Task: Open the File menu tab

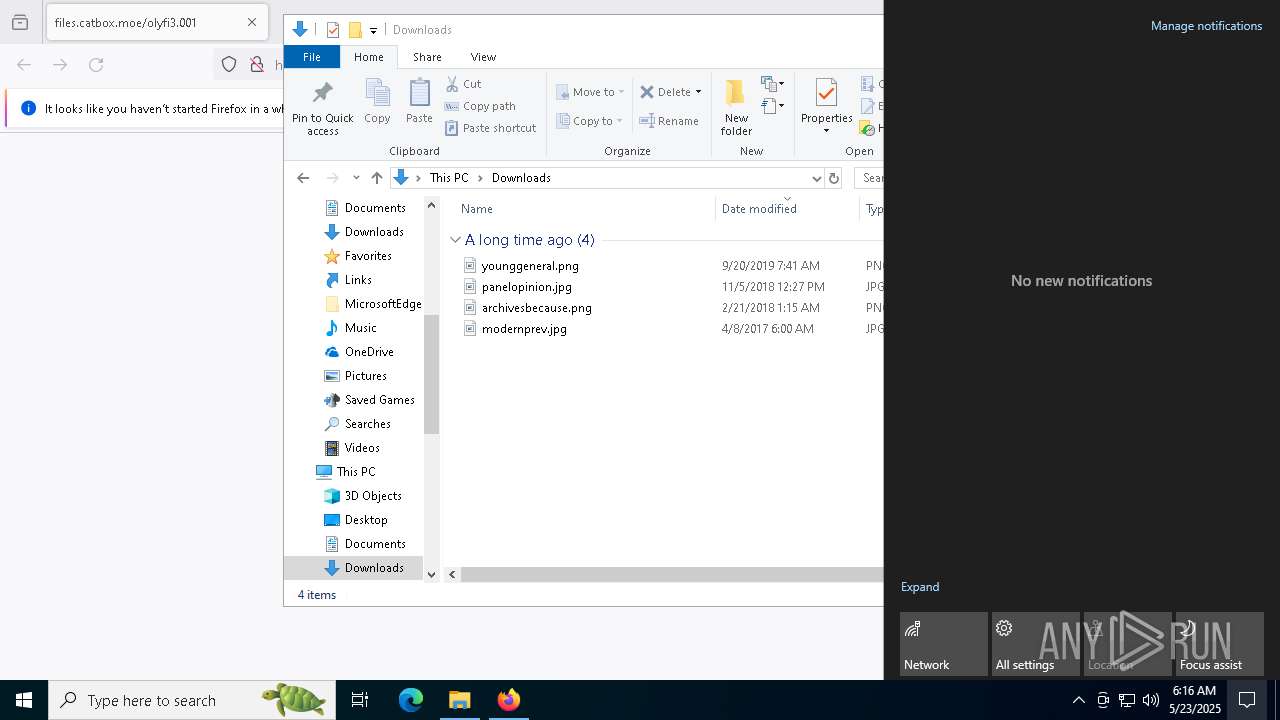Action: 312,57
